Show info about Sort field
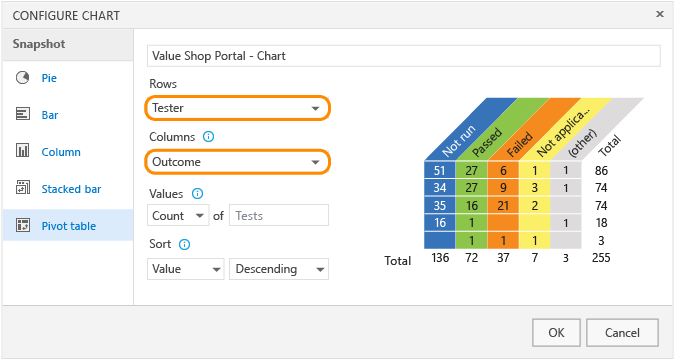Viewport: 675px width, 360px height. point(184,245)
